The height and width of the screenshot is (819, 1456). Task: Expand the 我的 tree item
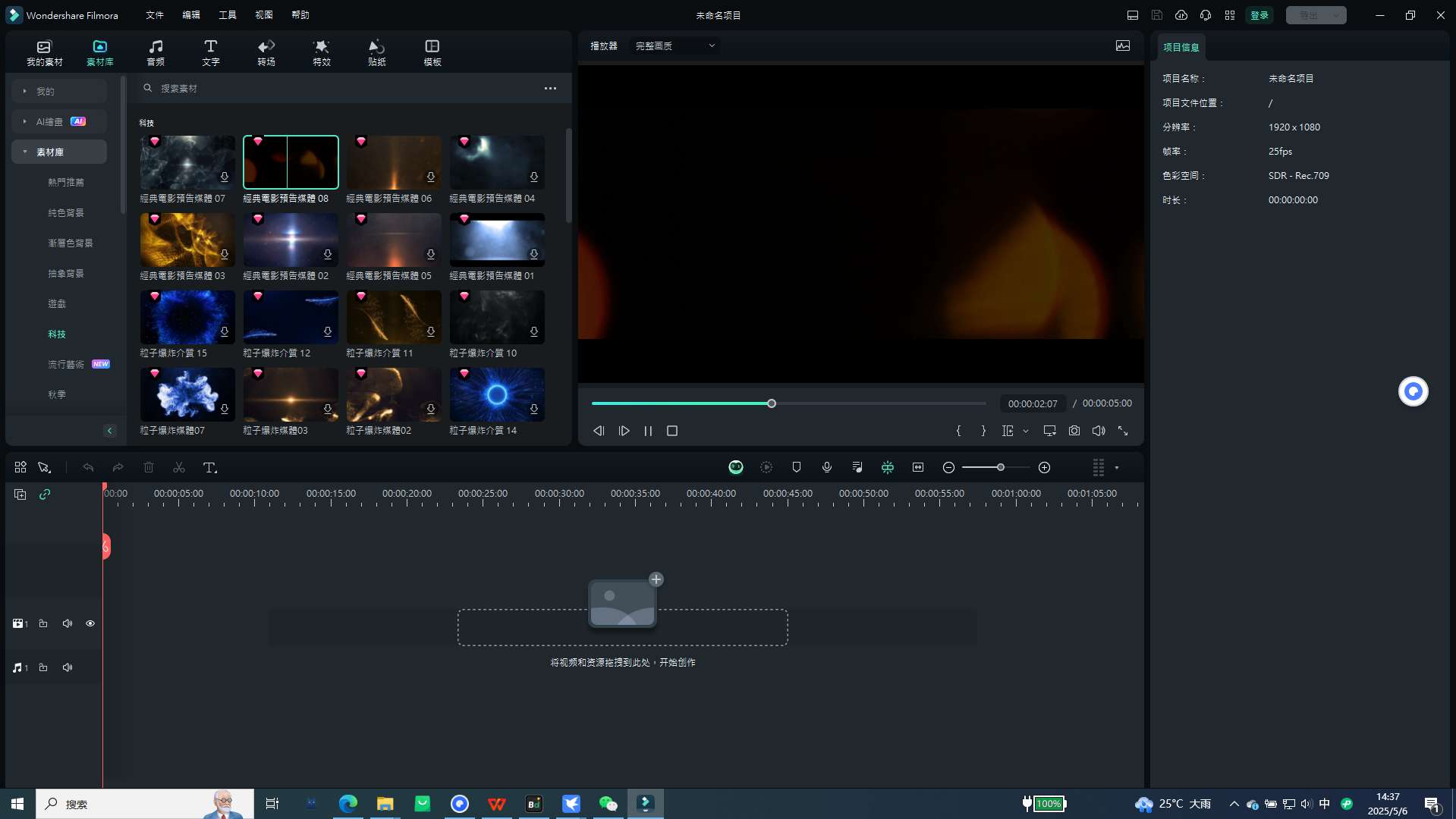point(59,91)
